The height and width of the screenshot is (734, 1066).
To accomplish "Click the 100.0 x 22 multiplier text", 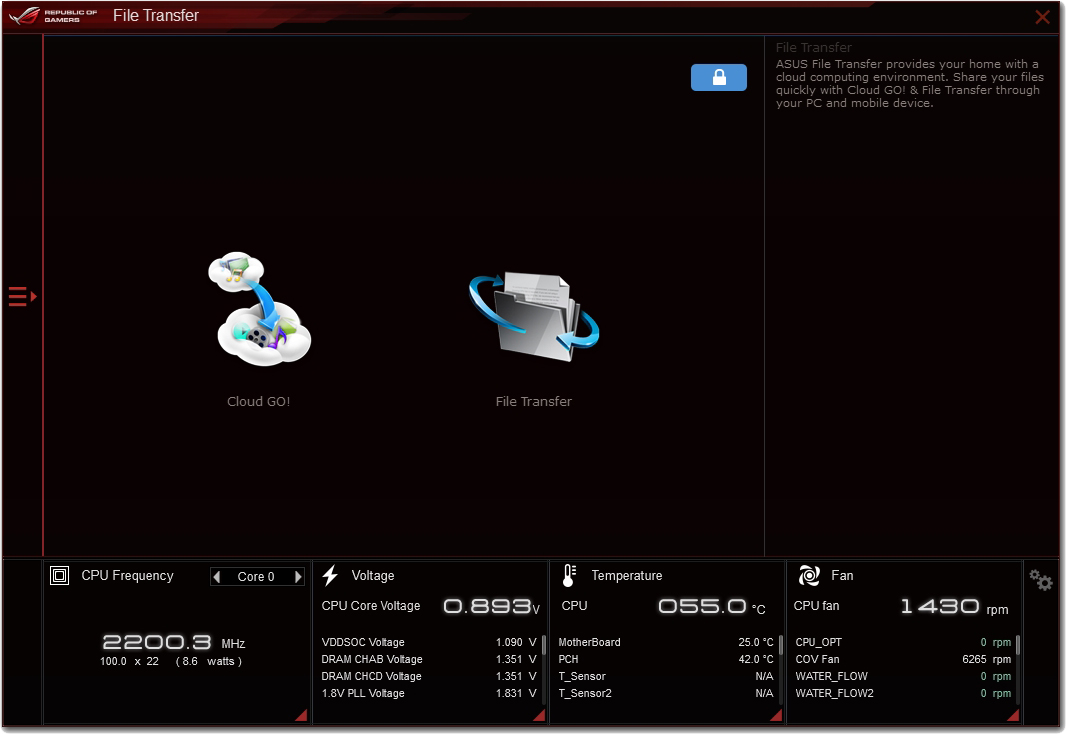I will 129,661.
